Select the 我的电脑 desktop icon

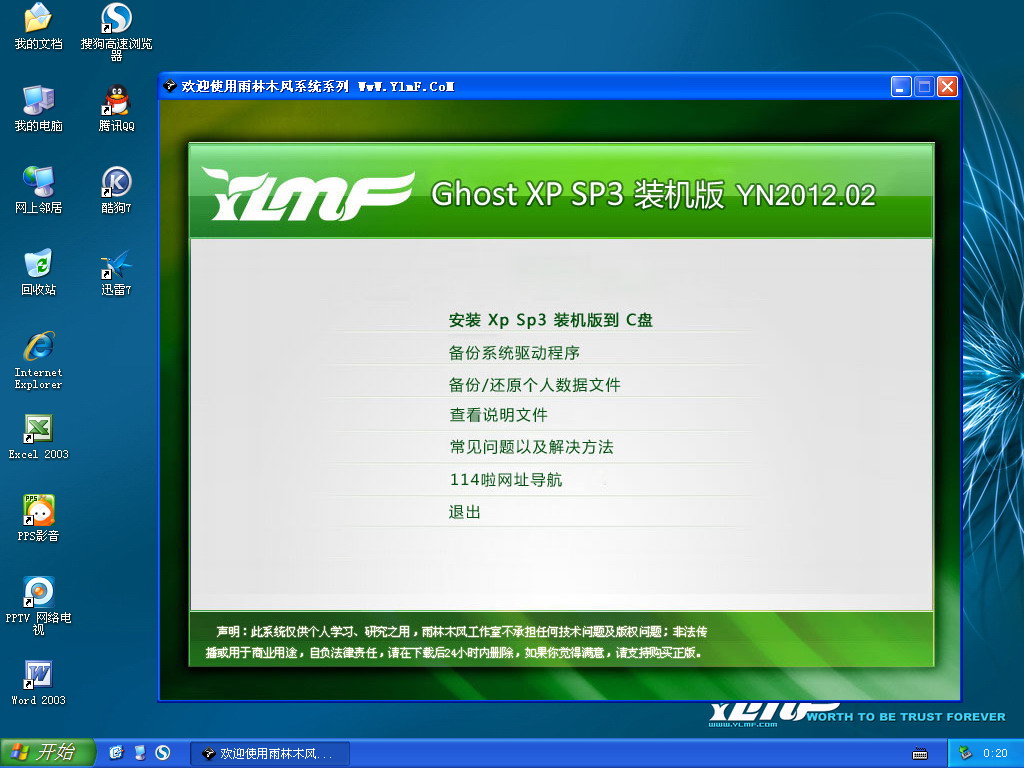pyautogui.click(x=38, y=108)
